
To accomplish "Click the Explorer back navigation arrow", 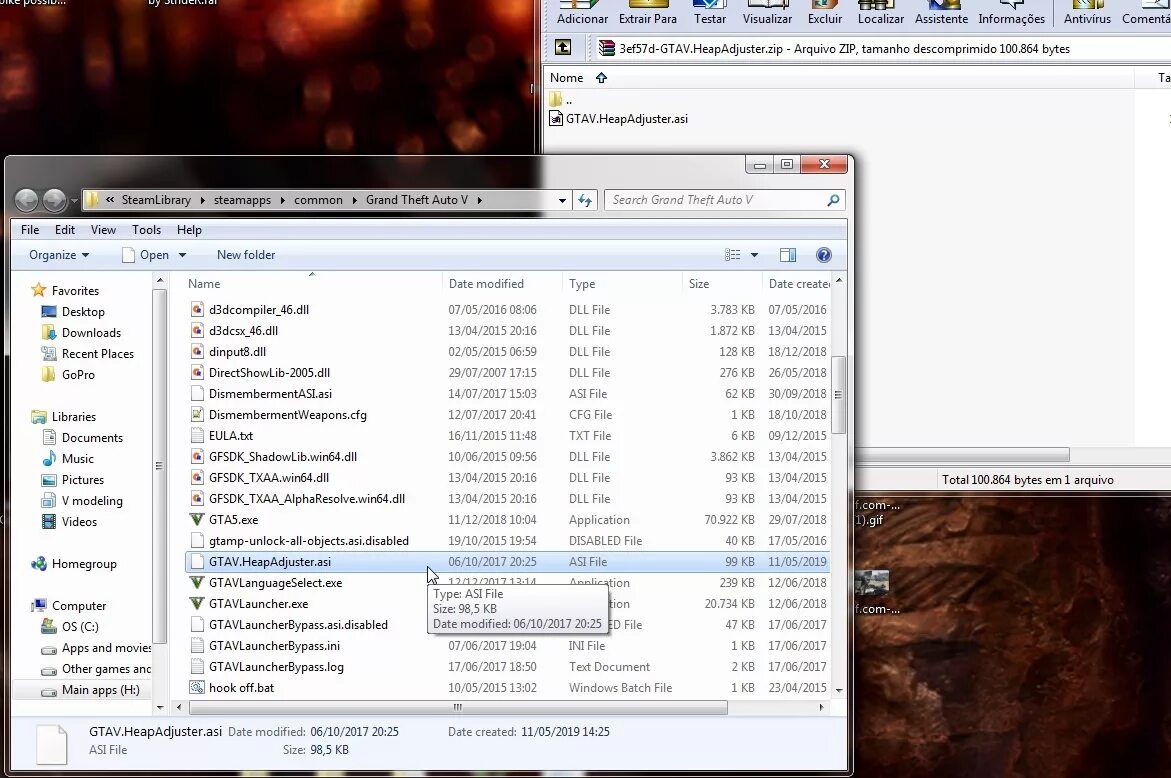I will [27, 200].
